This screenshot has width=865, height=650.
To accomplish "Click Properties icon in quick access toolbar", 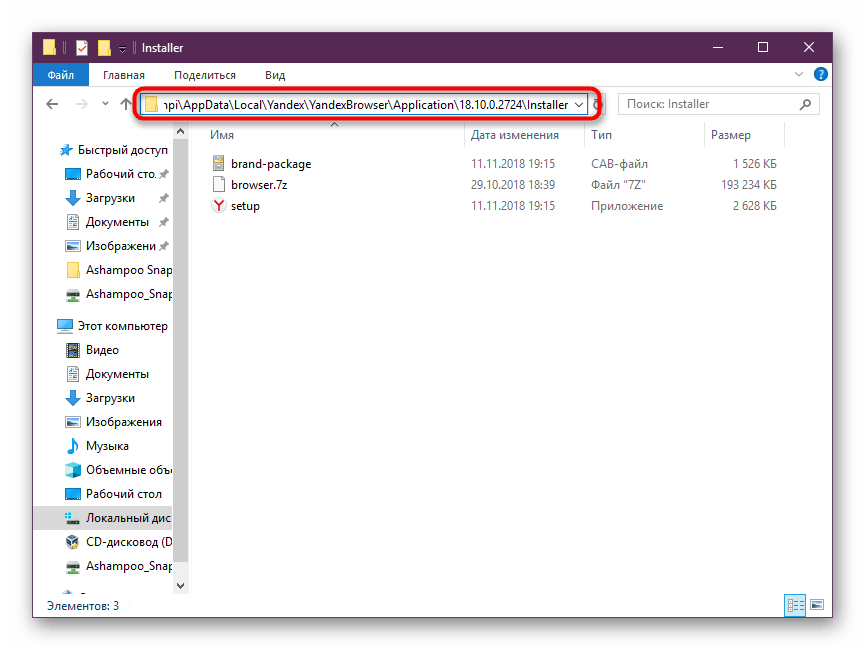I will pos(82,48).
